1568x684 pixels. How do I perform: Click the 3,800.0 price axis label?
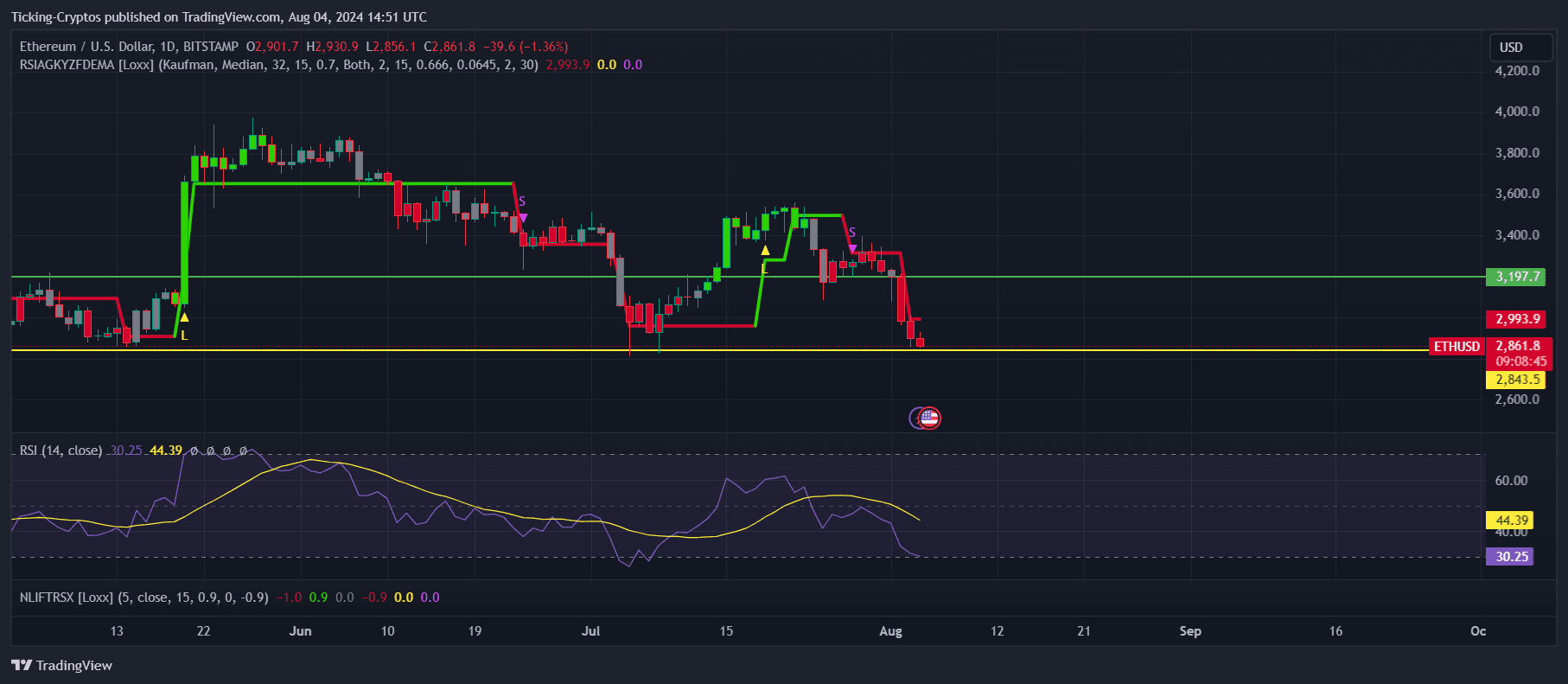click(x=1517, y=153)
